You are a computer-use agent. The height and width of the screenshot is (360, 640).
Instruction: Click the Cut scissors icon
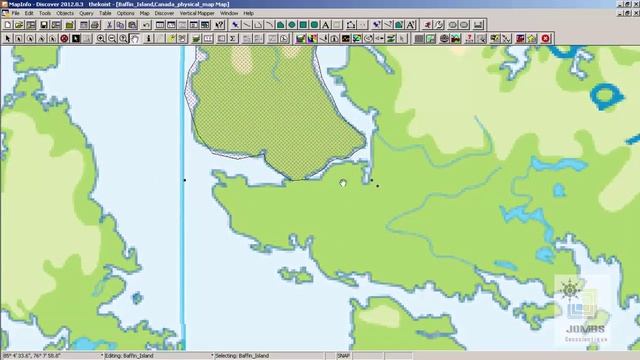pyautogui.click(x=109, y=25)
